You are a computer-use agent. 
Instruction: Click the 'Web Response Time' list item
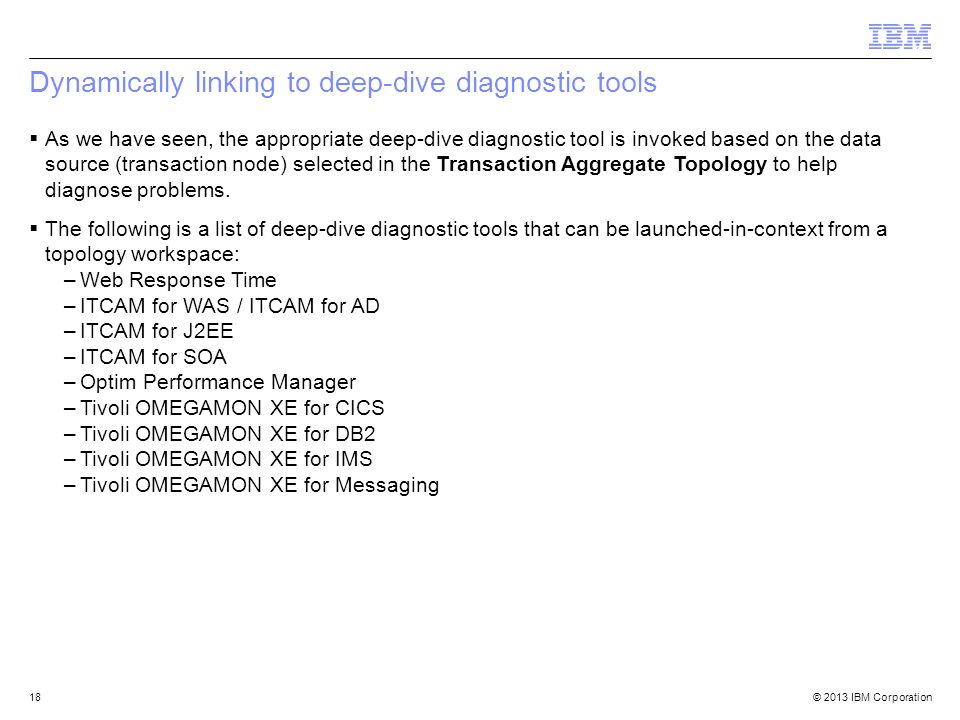[178, 280]
